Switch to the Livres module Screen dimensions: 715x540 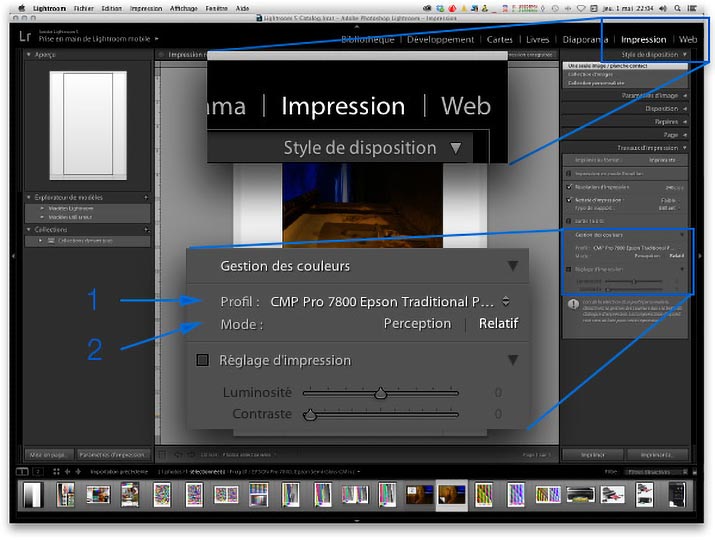coord(538,40)
